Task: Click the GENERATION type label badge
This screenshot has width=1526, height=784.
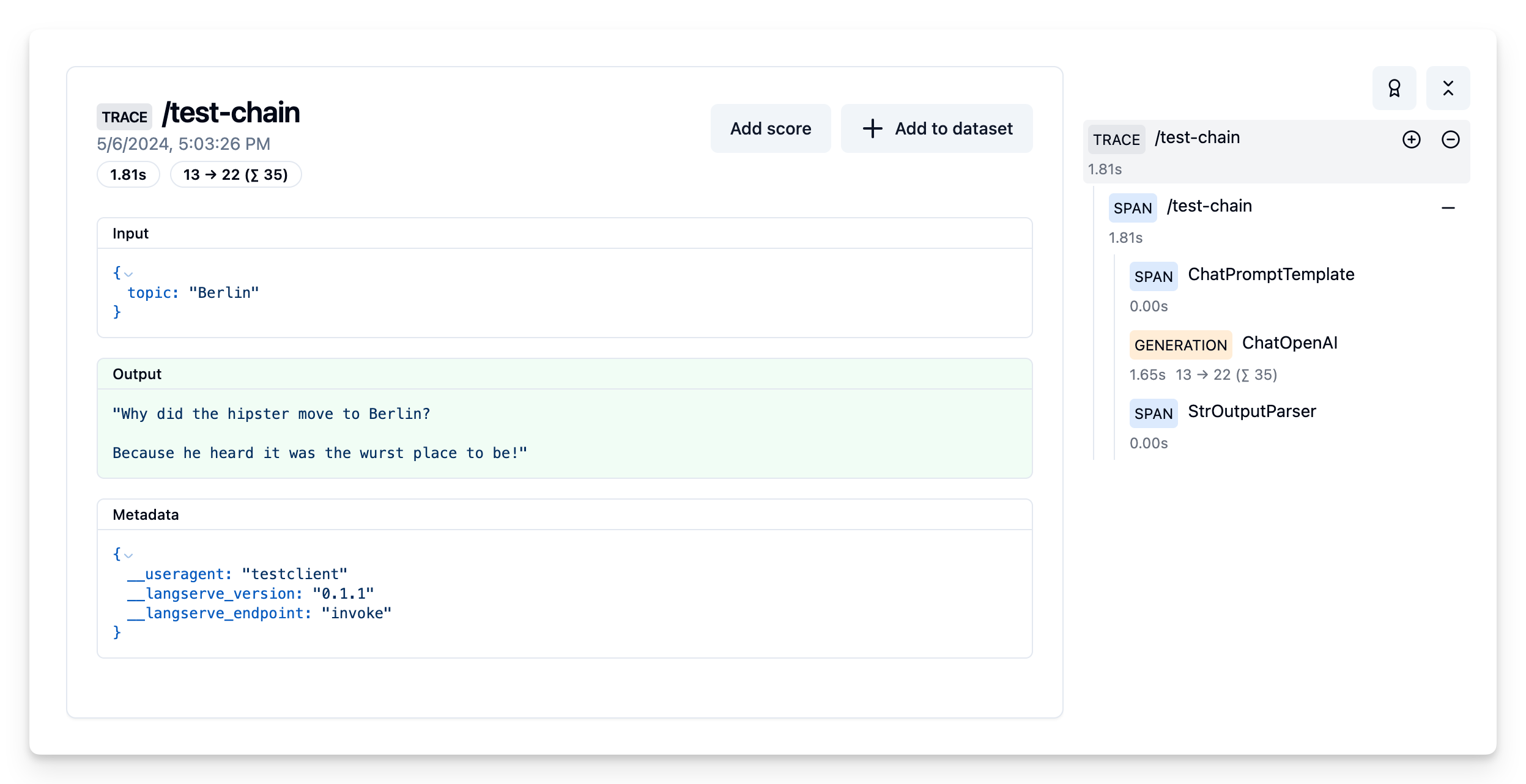Action: 1180,345
